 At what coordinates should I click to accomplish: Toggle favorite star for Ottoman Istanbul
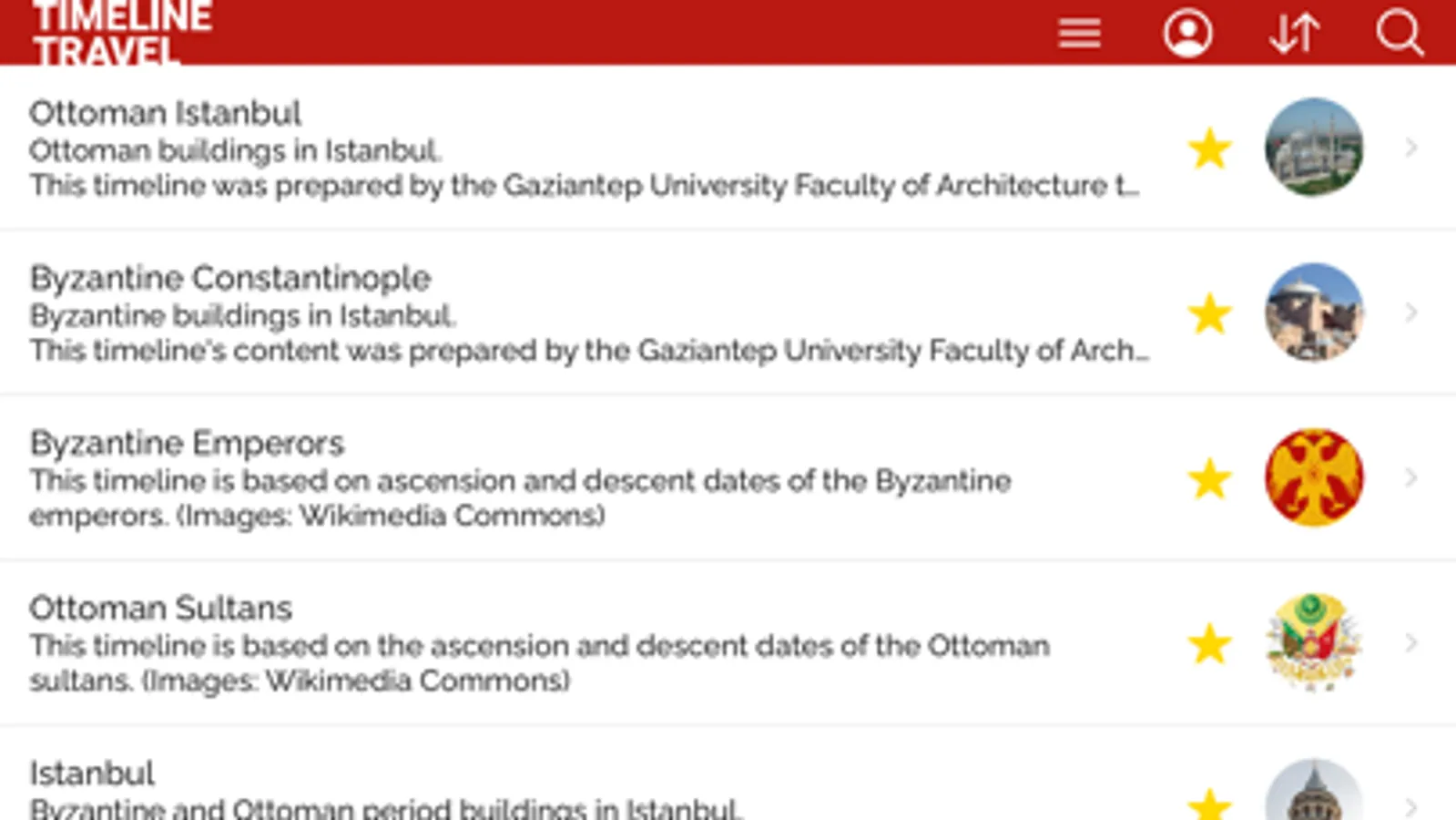[x=1210, y=149]
